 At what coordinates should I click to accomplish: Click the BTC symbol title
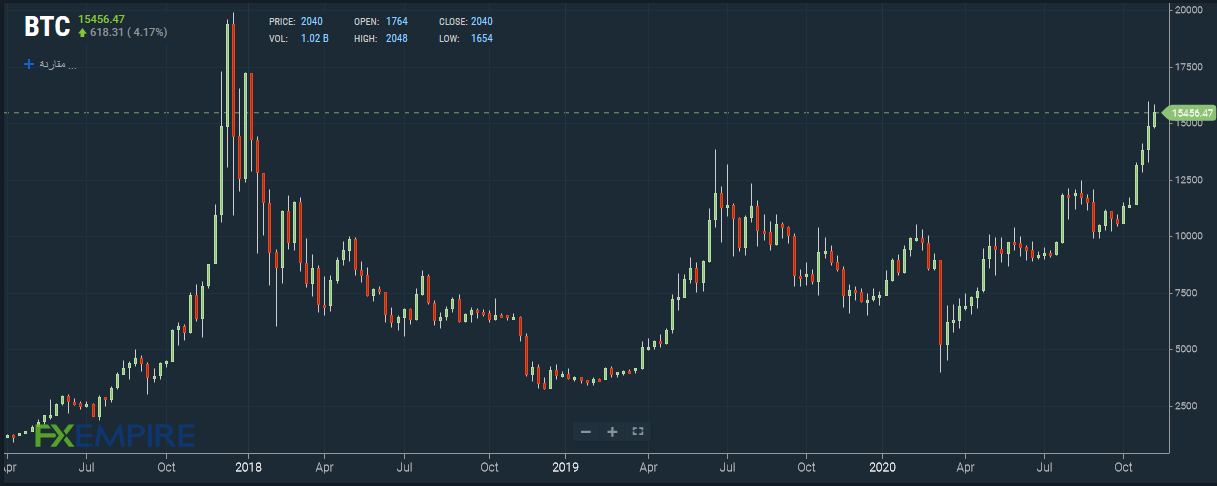tap(46, 27)
